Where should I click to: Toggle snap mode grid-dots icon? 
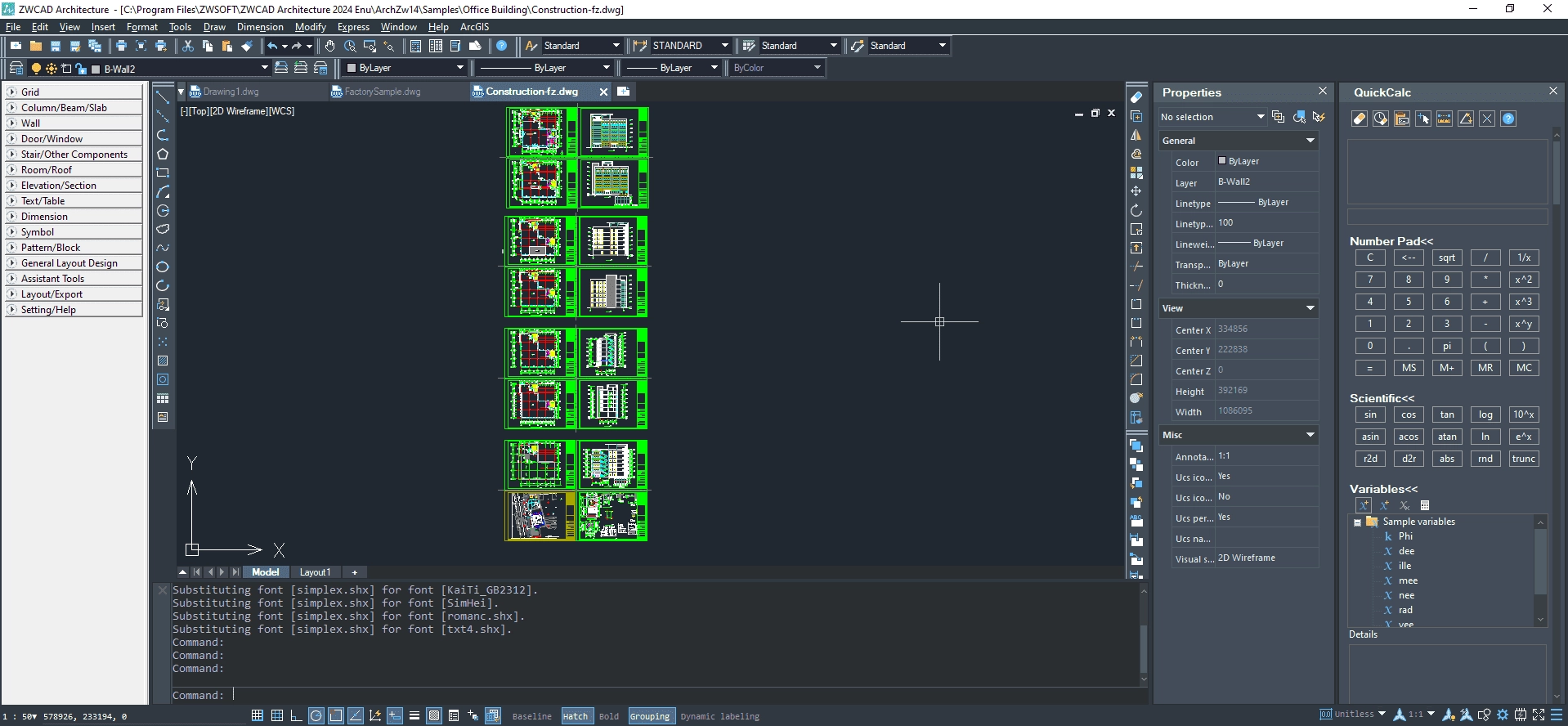[x=258, y=715]
